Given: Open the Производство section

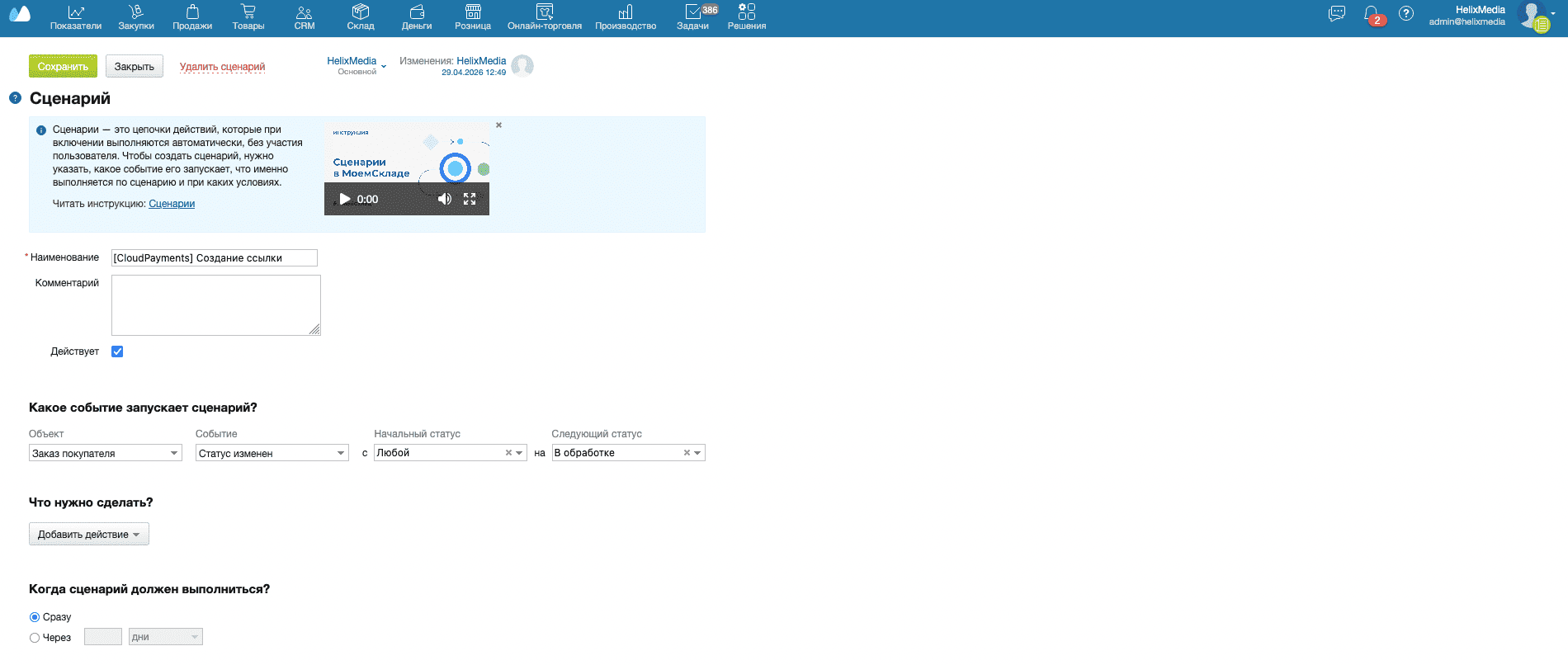Looking at the screenshot, I should pyautogui.click(x=626, y=17).
